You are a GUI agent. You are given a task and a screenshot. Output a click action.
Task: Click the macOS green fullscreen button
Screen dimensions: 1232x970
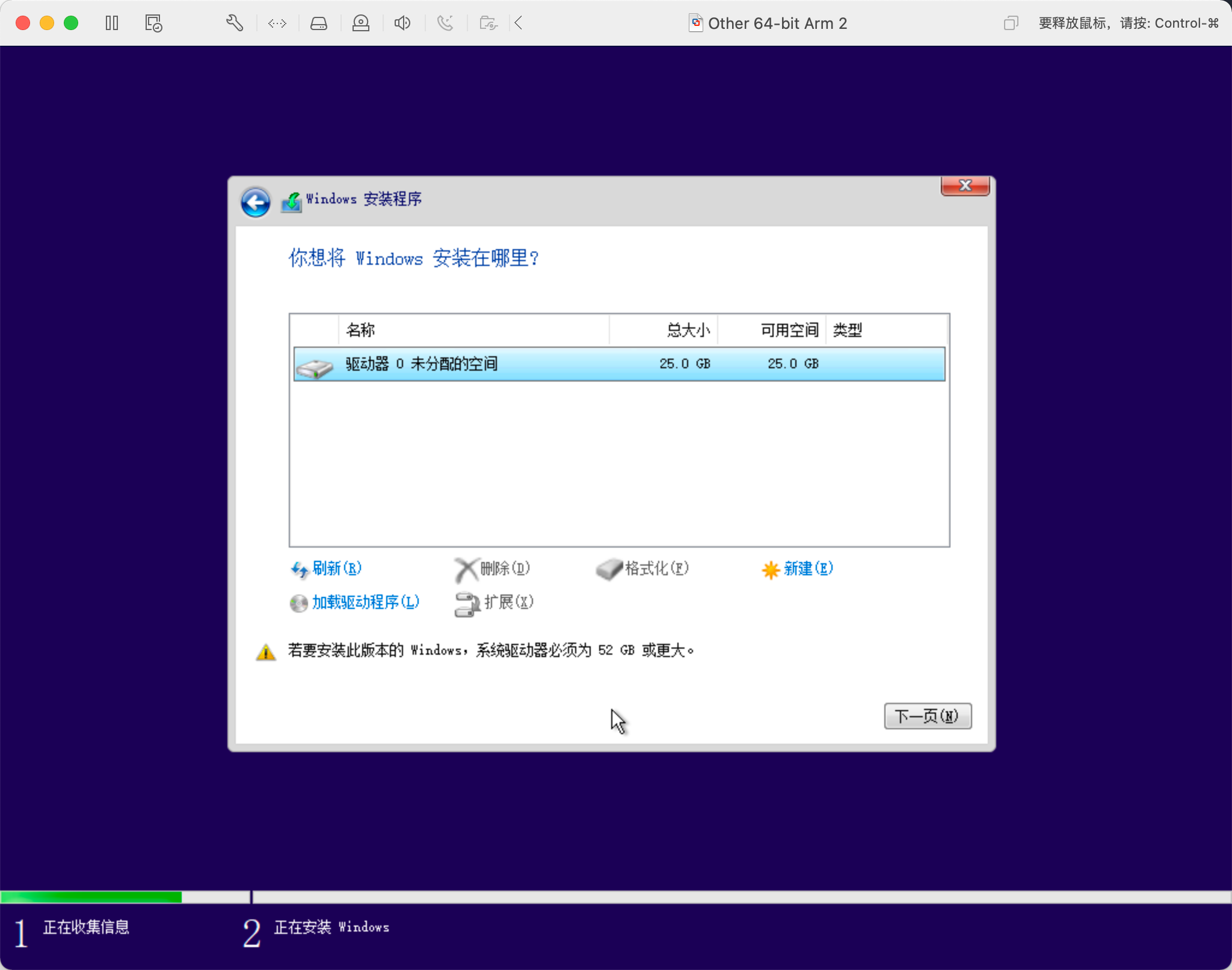(71, 23)
